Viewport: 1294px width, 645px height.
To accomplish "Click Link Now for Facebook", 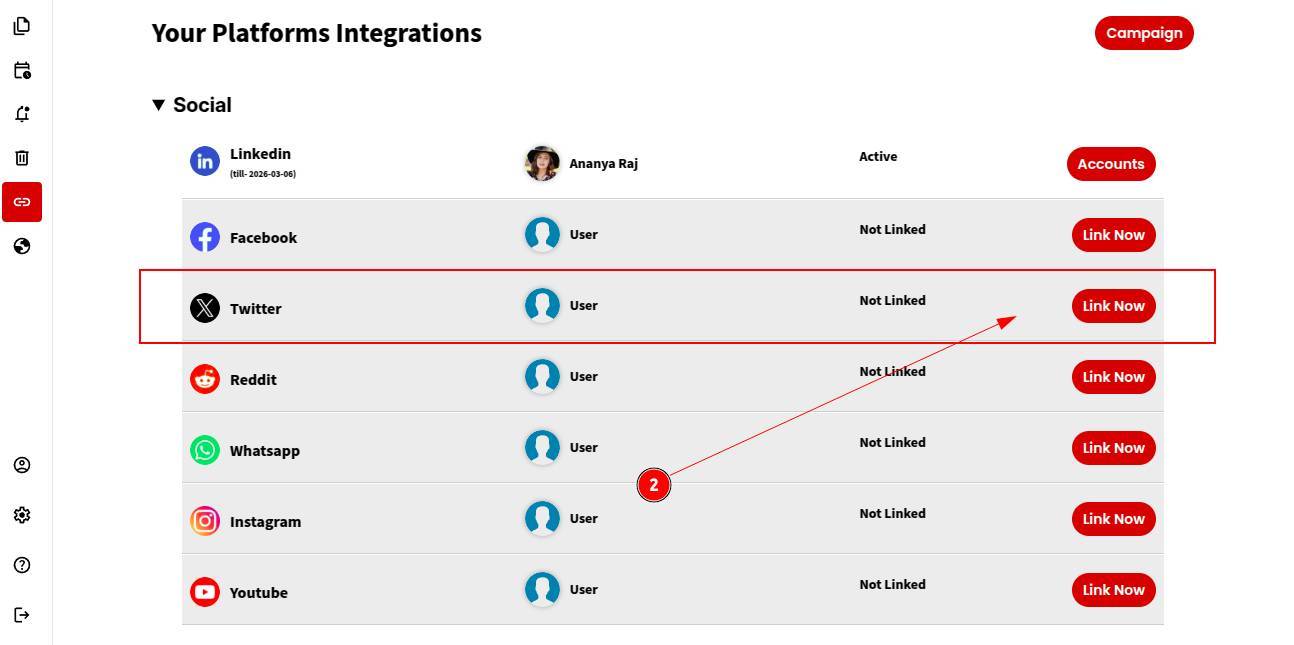I will point(1113,235).
